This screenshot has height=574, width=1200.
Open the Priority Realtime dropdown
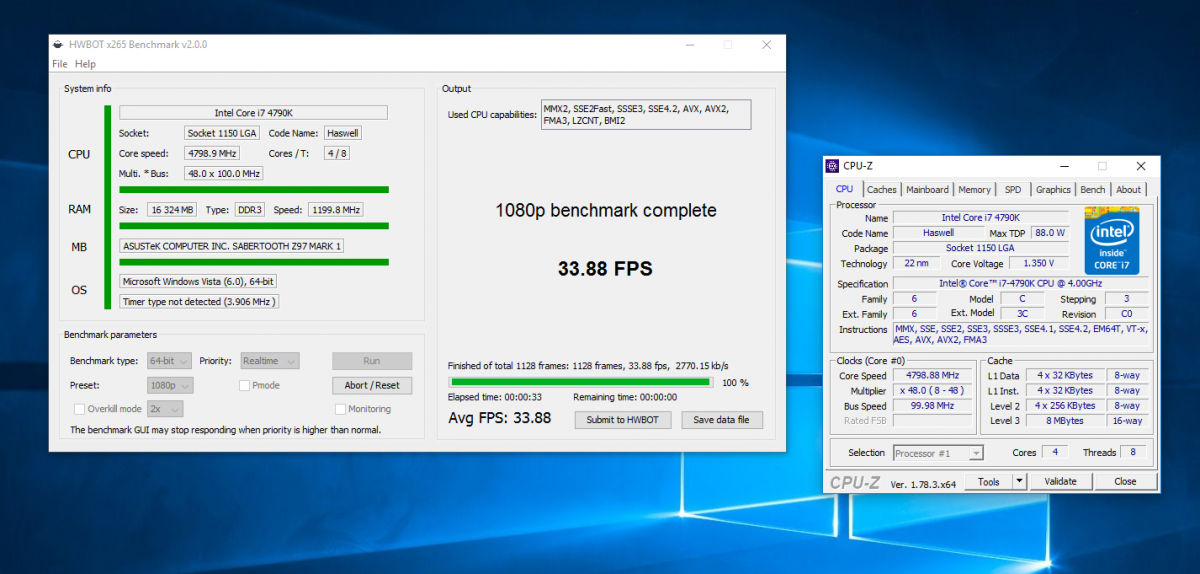tap(269, 361)
